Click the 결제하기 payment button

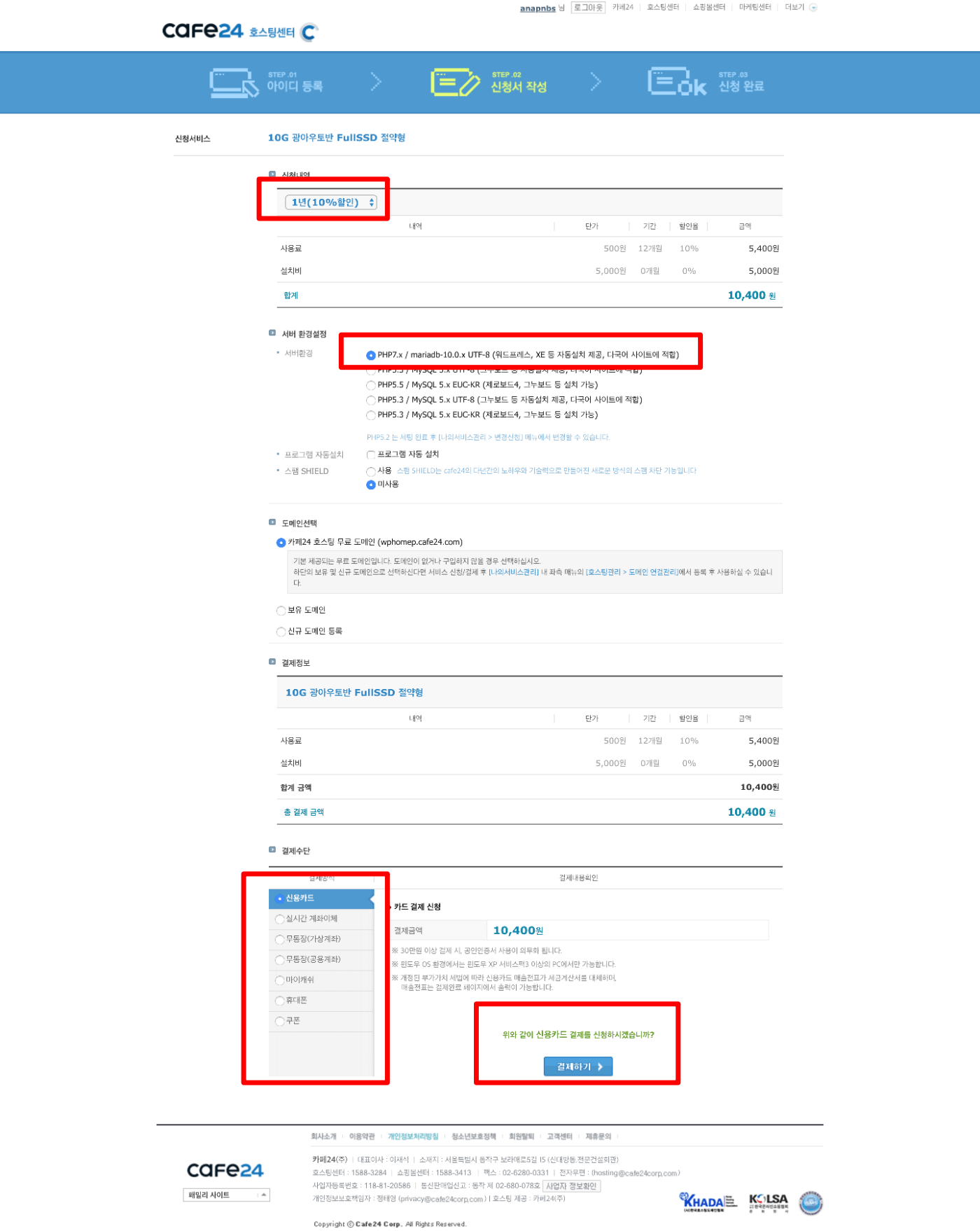[578, 1066]
